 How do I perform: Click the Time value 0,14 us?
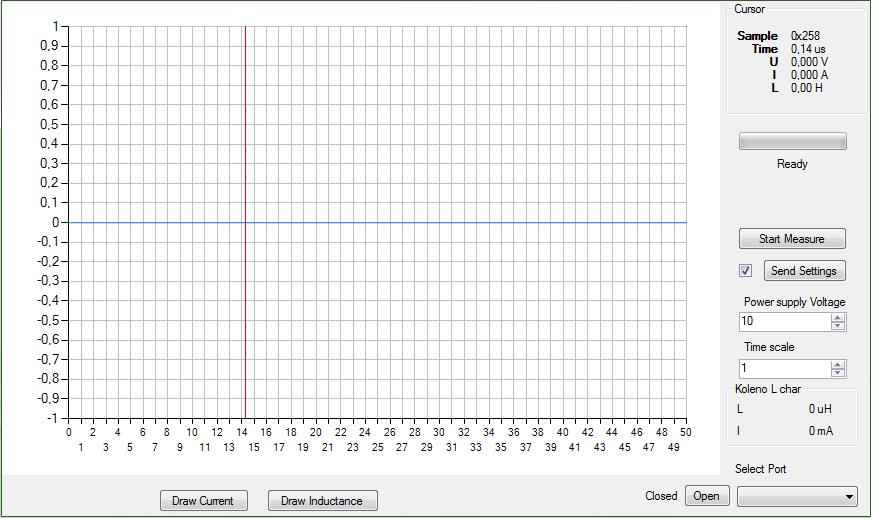808,49
